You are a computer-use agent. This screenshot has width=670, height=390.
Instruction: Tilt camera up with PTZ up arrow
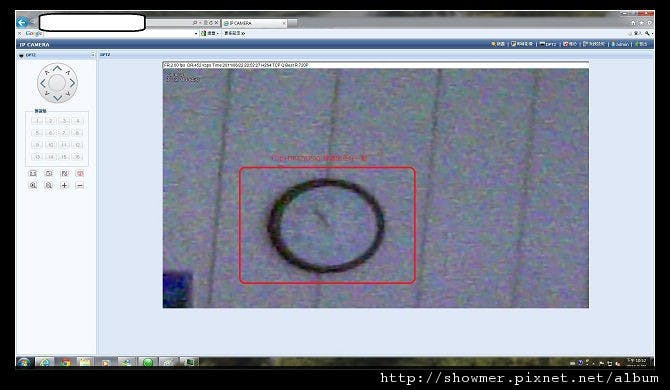tap(57, 68)
